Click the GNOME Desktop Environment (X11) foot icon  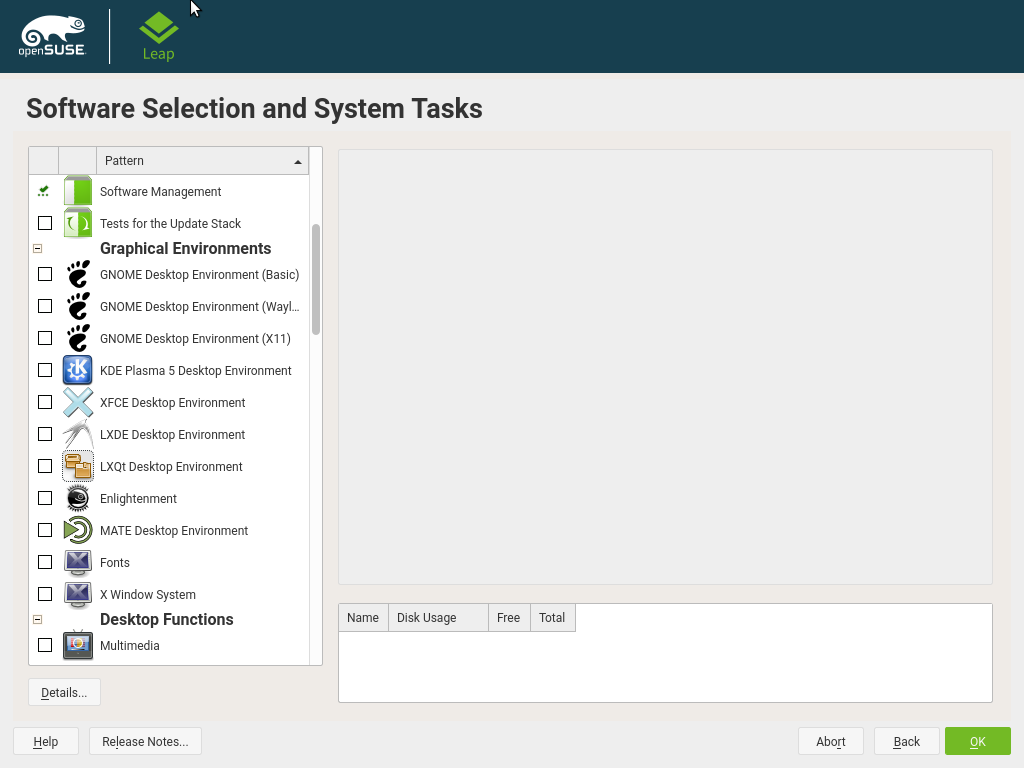pyautogui.click(x=78, y=338)
